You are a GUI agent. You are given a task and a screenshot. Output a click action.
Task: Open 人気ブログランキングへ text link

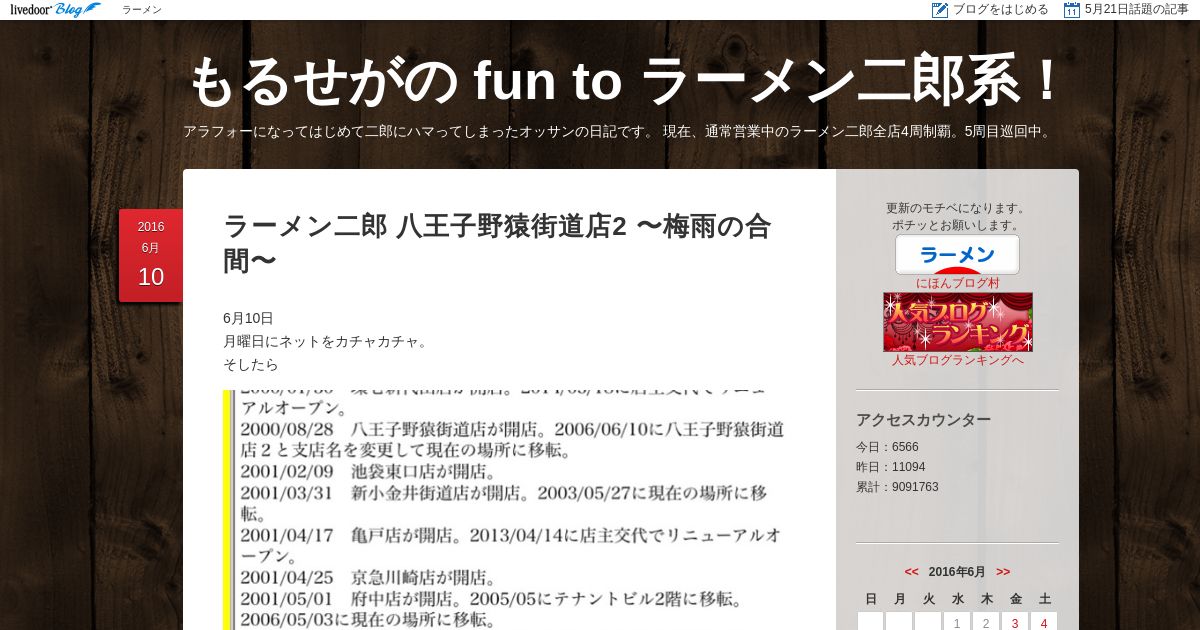(x=958, y=360)
